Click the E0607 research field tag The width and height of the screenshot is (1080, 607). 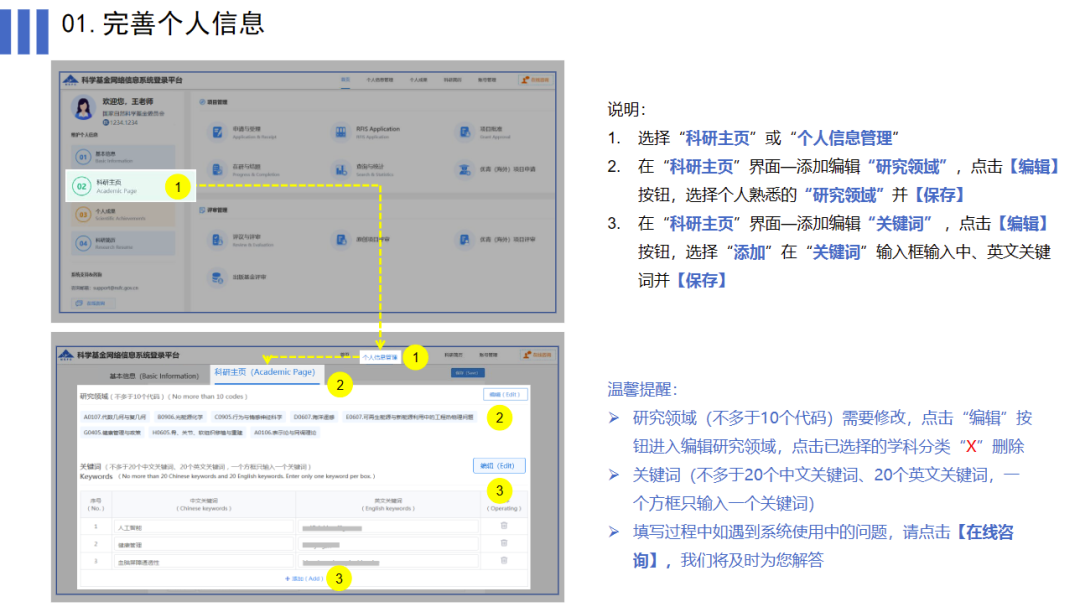point(409,417)
